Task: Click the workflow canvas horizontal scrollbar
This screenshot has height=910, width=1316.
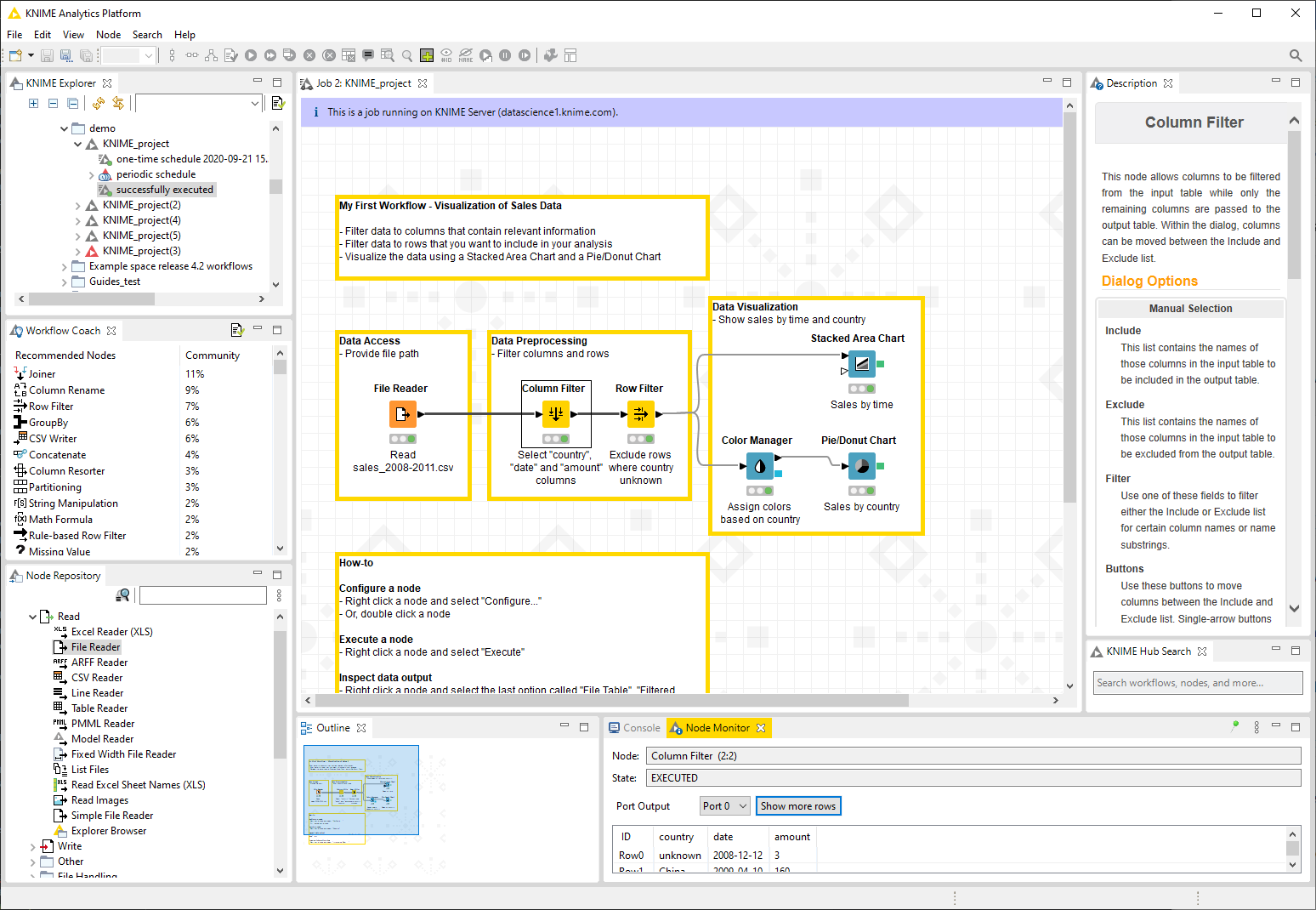Action: point(612,701)
